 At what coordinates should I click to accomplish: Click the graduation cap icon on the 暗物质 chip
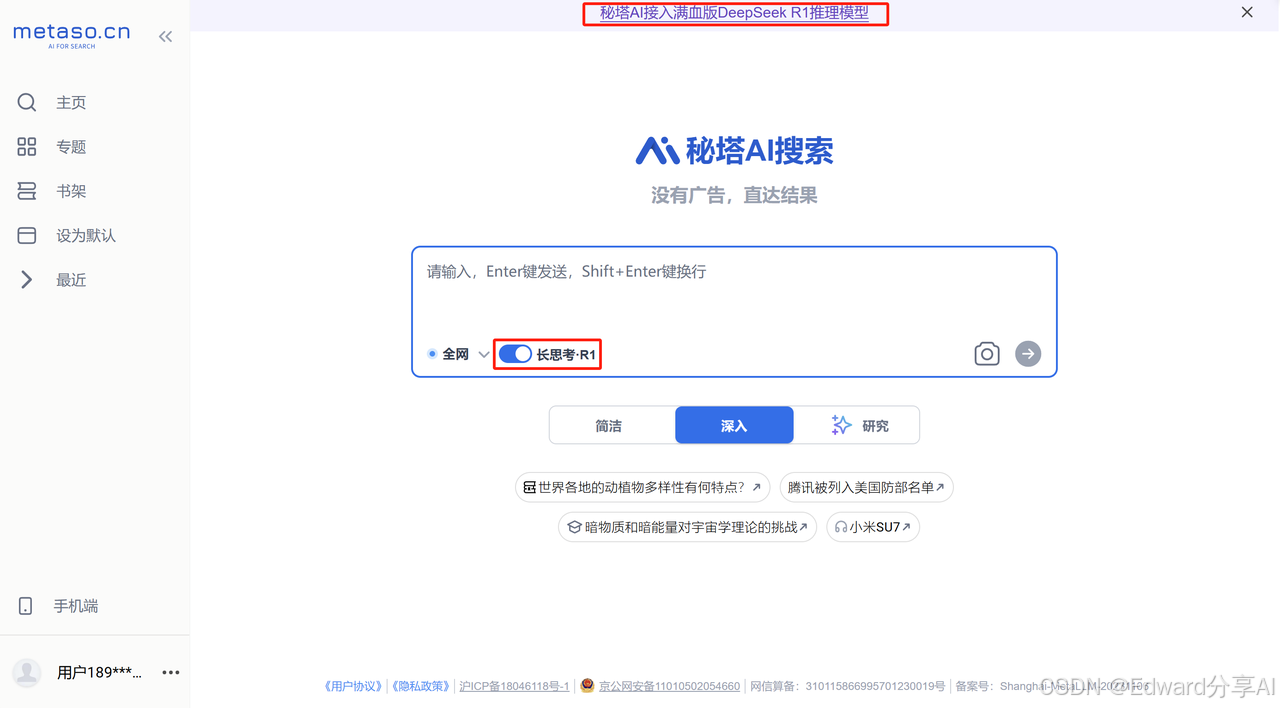[x=574, y=527]
